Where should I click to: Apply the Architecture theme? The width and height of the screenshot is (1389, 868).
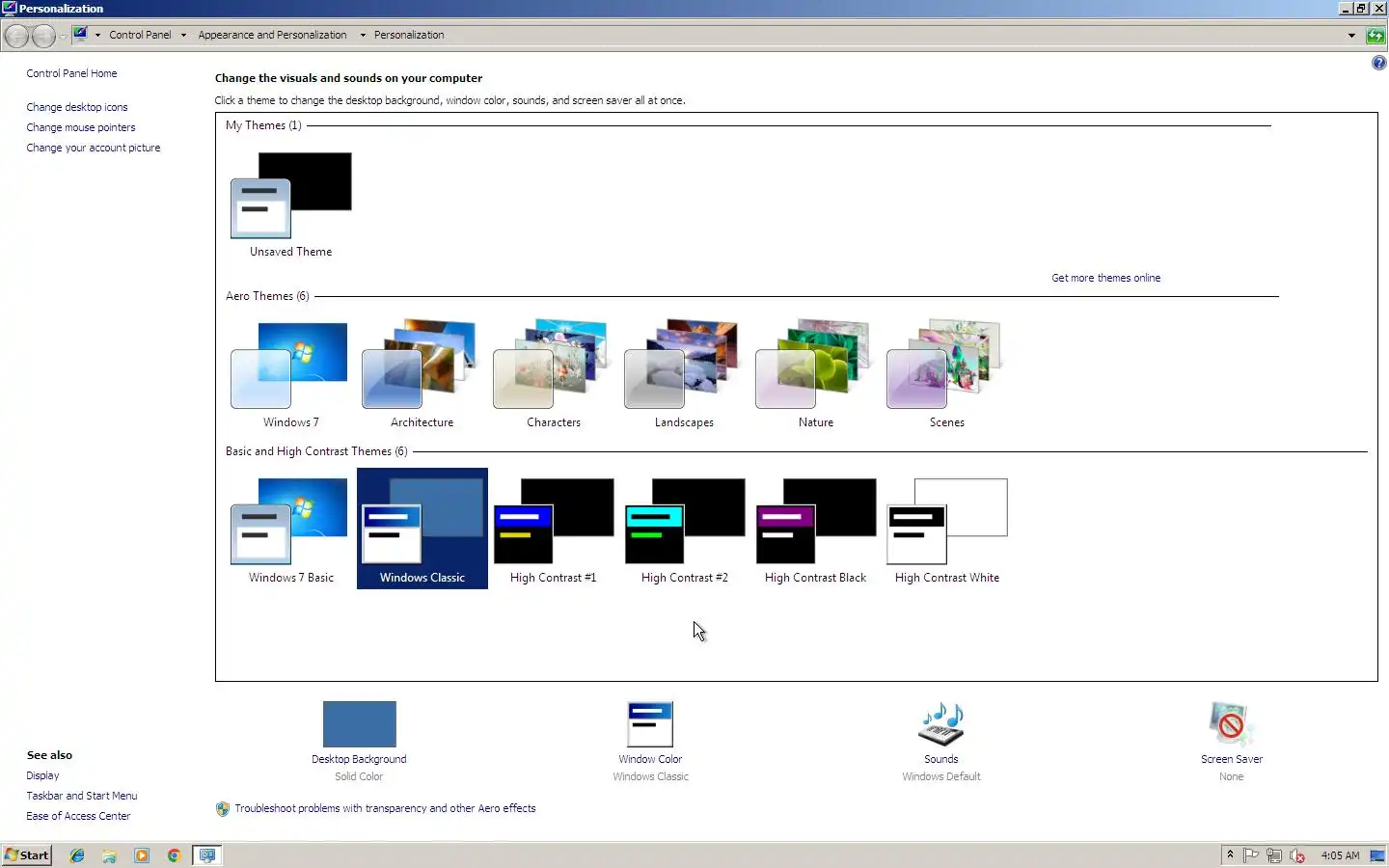coord(422,373)
